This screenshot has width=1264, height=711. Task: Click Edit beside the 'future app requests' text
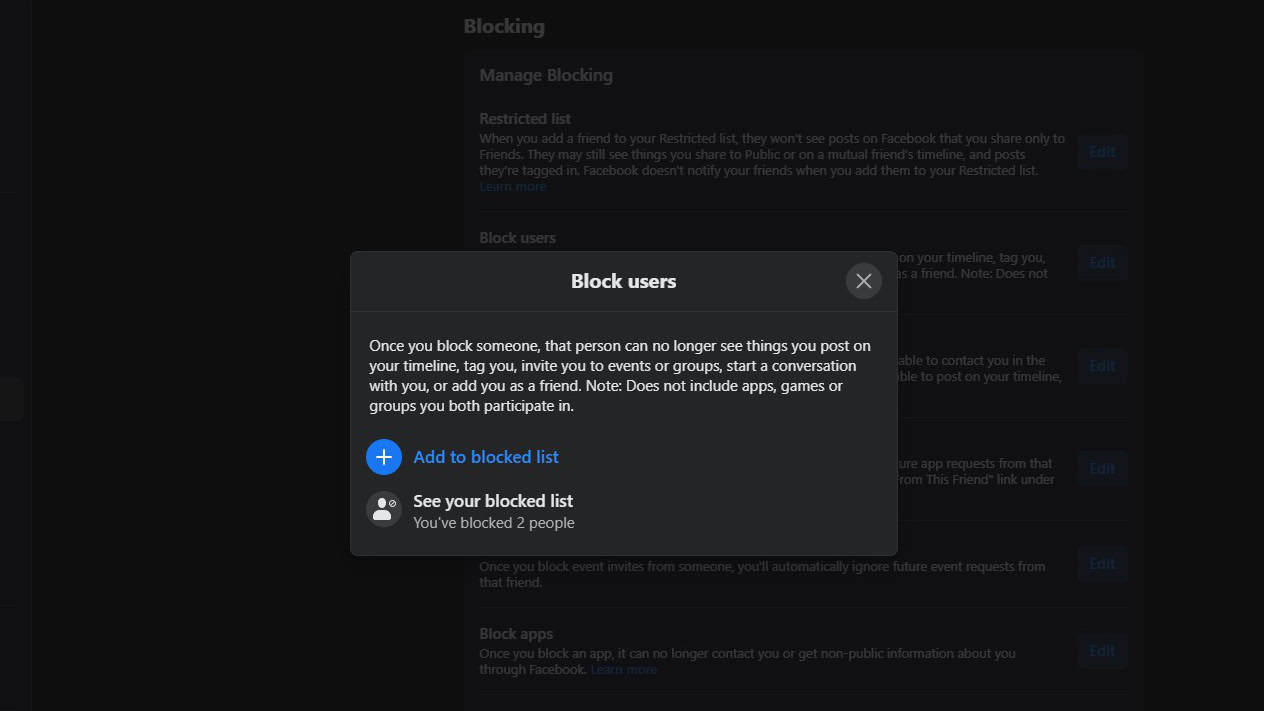pyautogui.click(x=1102, y=469)
